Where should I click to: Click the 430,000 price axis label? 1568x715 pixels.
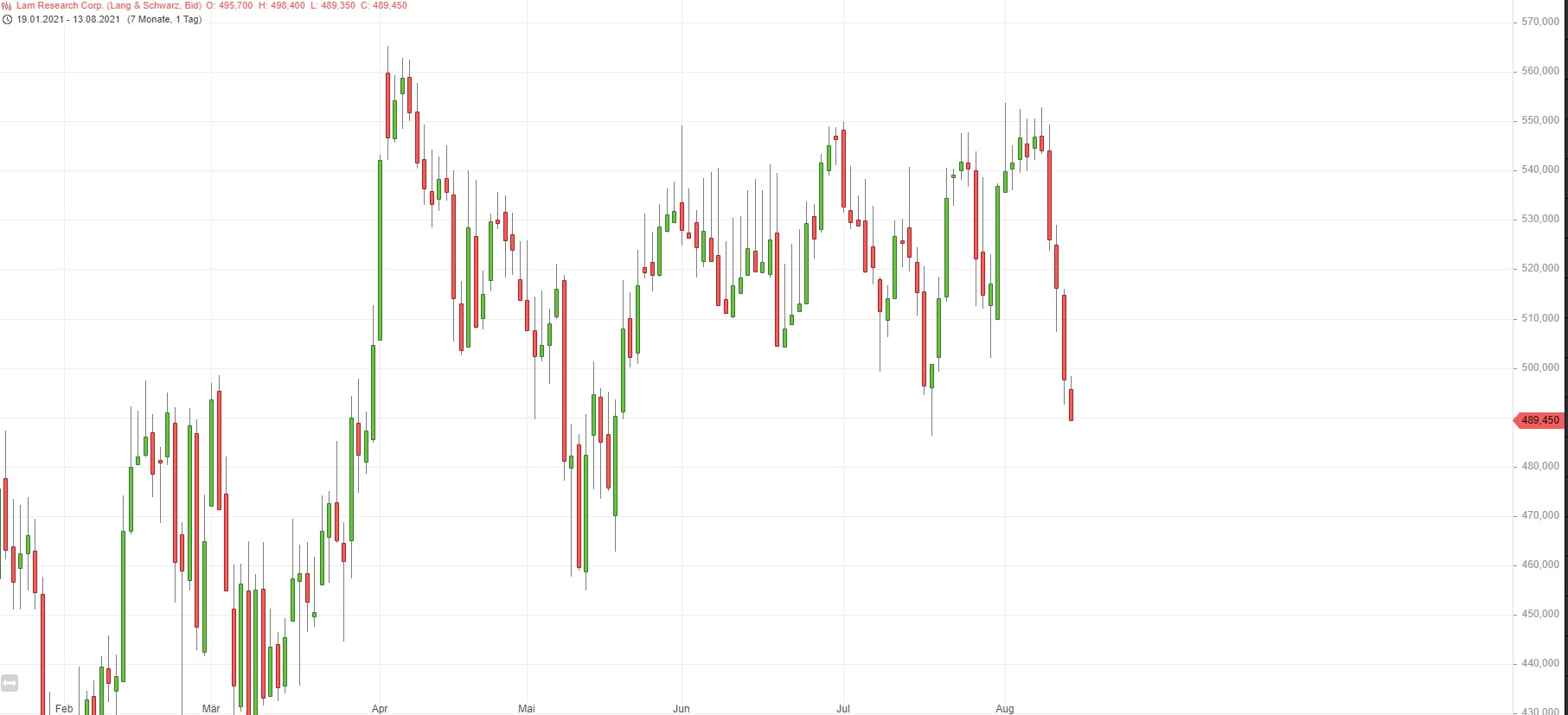1540,711
